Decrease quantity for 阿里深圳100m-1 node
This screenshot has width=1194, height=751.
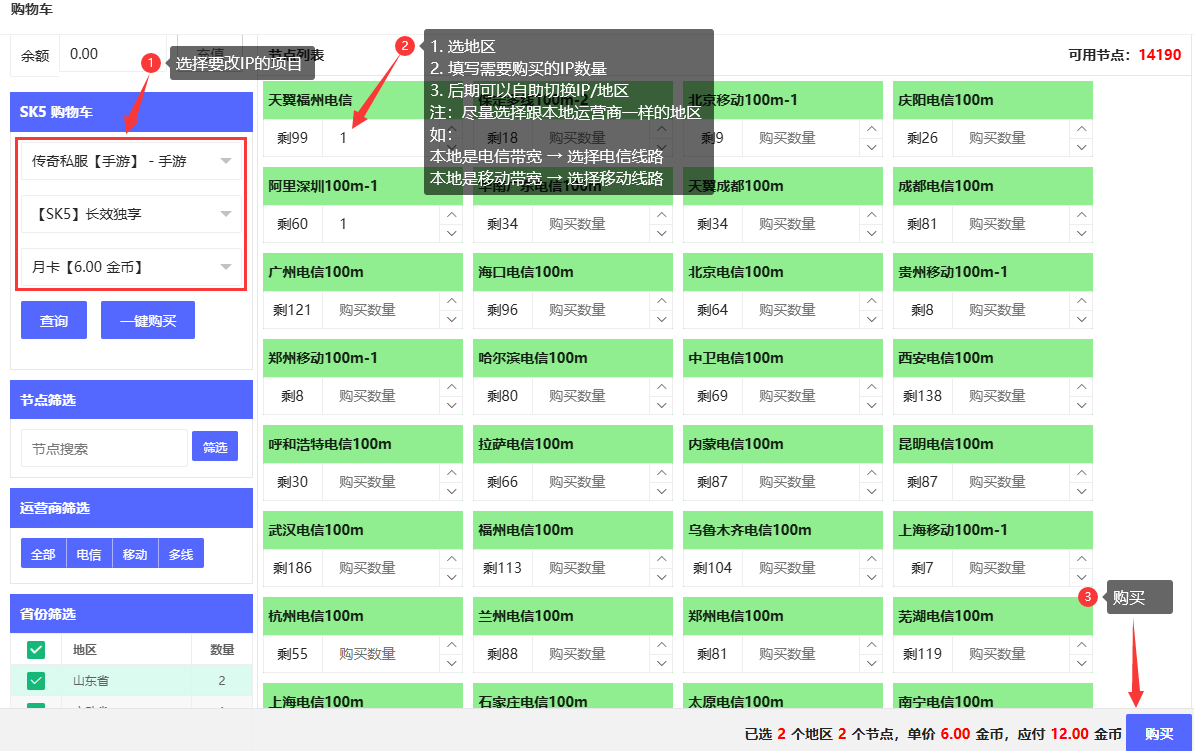pyautogui.click(x=451, y=232)
